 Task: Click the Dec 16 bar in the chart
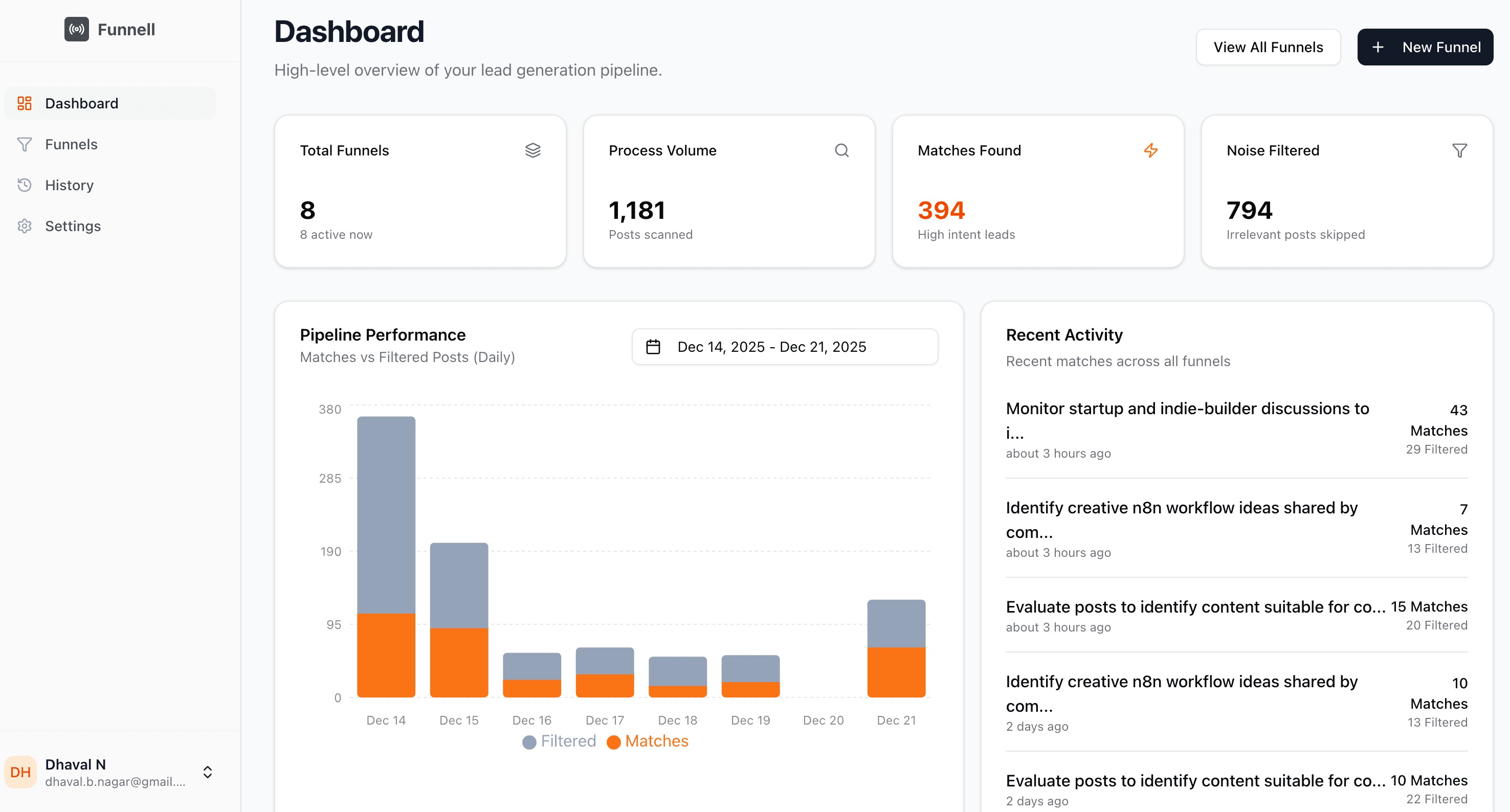pos(532,675)
